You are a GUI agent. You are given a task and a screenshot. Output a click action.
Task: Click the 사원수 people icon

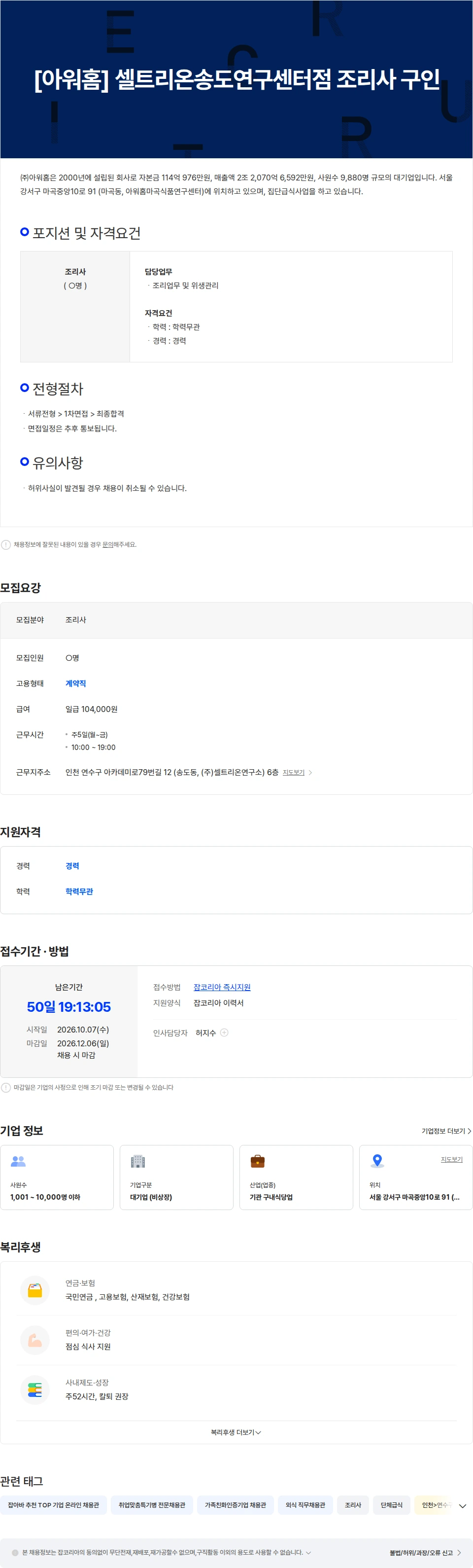pos(18,1161)
